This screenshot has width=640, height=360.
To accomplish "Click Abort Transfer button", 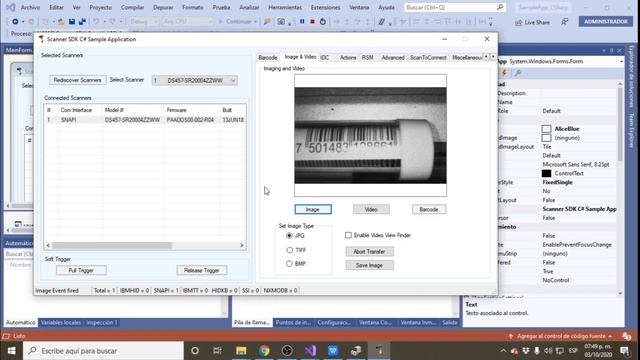I will (x=369, y=251).
